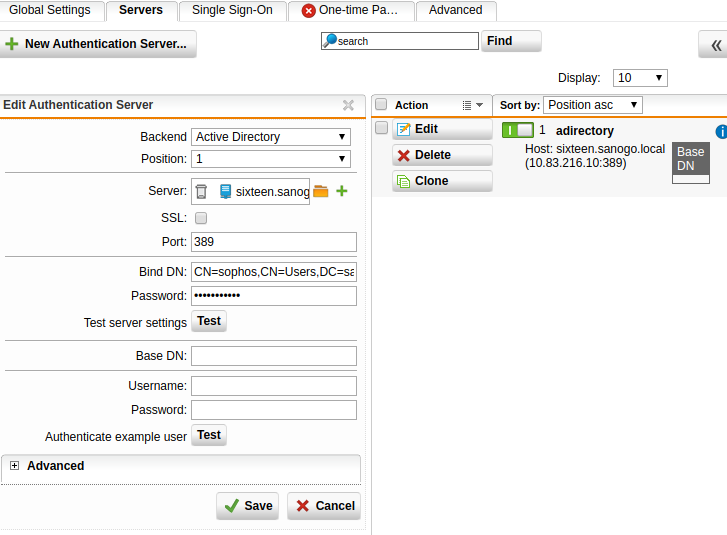Click into the Port field
Image resolution: width=727 pixels, height=535 pixels.
pos(274,242)
